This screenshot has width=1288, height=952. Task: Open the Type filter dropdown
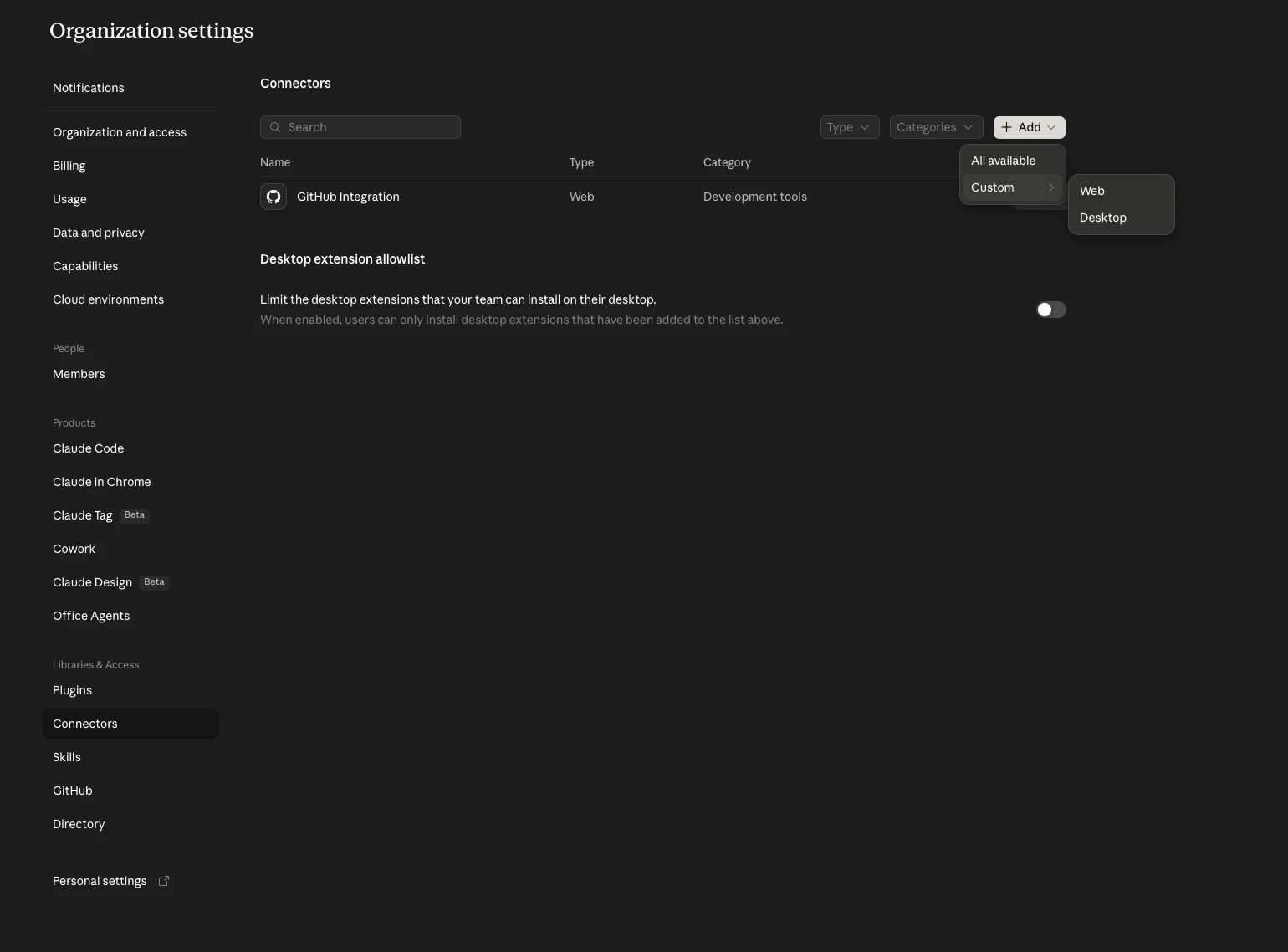click(x=850, y=127)
